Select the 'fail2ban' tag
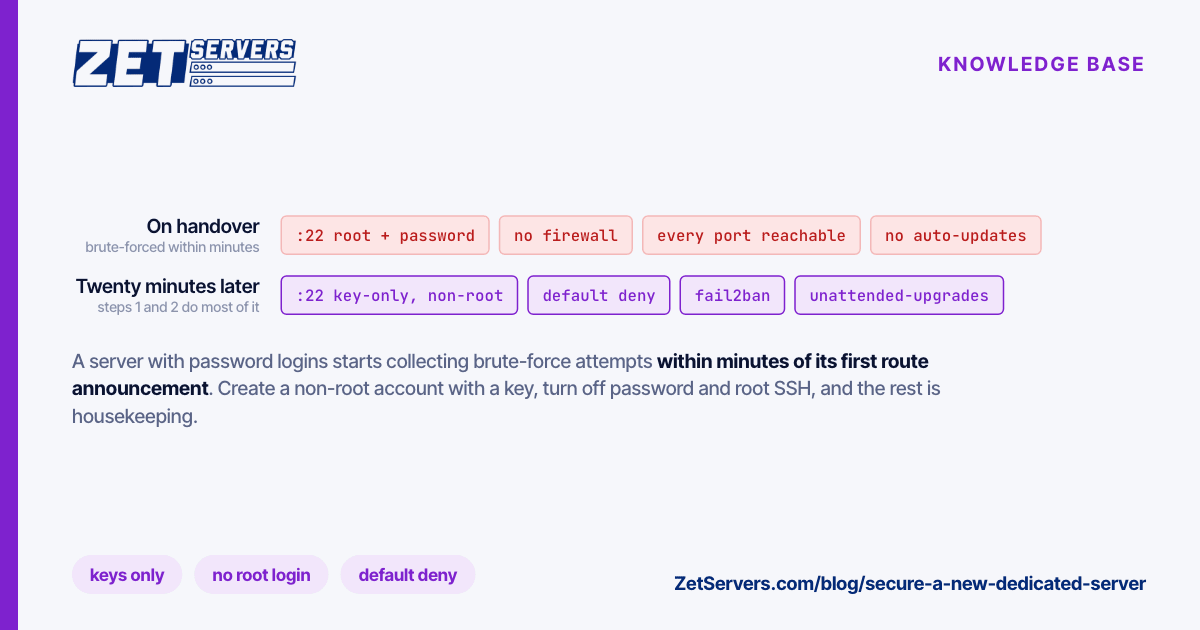1200x630 pixels. click(732, 295)
